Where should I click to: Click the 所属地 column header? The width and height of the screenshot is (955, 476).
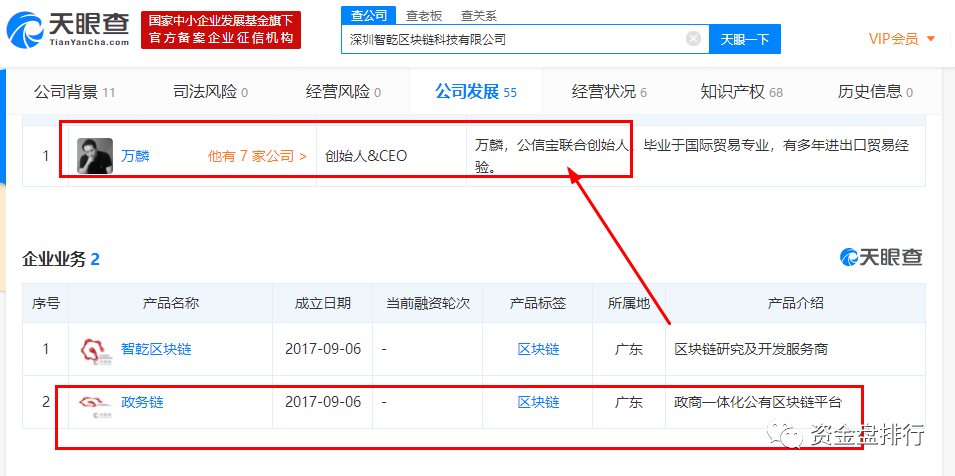(x=629, y=303)
